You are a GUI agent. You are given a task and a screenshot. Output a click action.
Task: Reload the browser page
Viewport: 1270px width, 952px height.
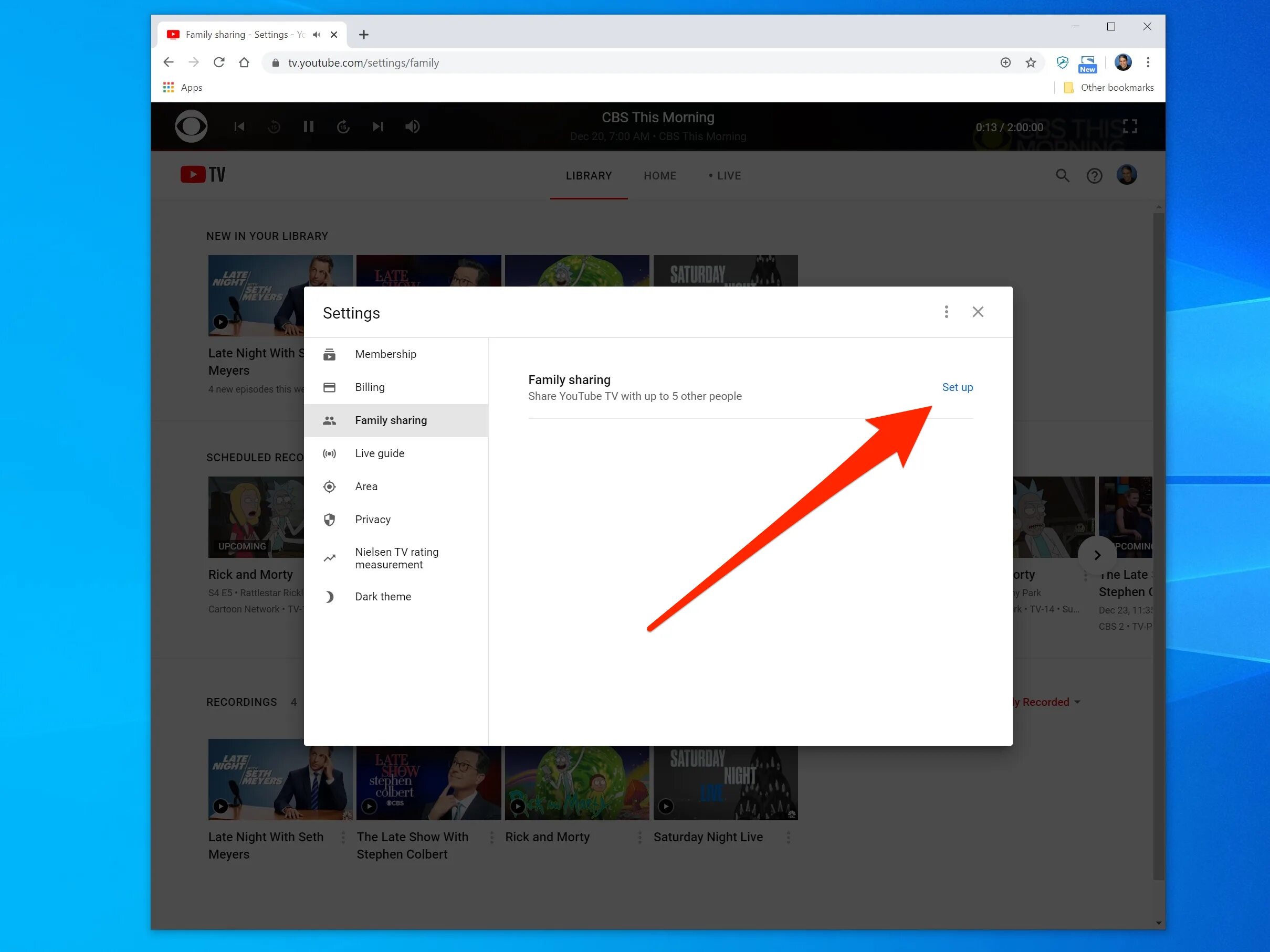(x=219, y=62)
